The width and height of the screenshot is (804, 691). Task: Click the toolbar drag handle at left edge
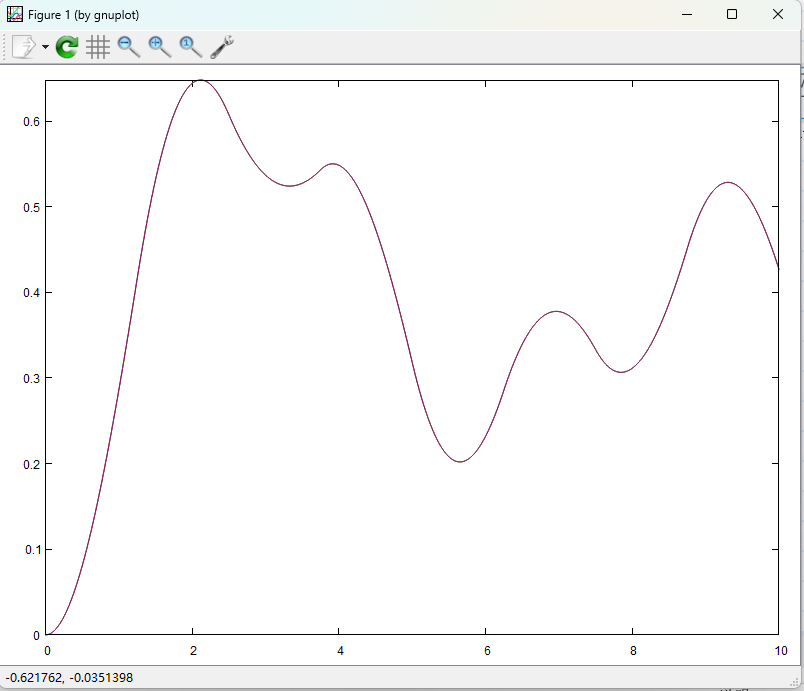(x=6, y=47)
